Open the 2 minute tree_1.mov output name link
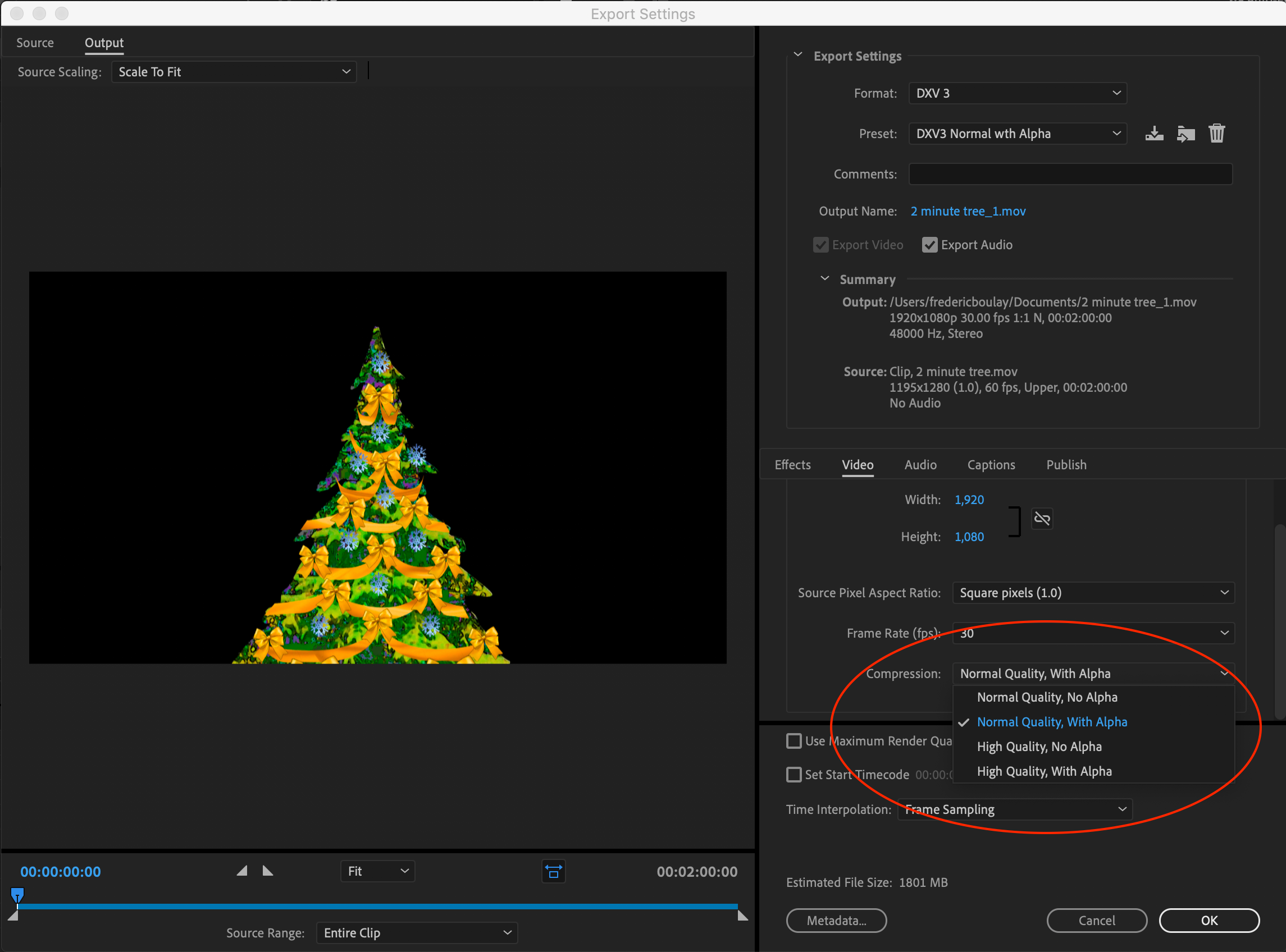The image size is (1286, 952). pos(968,212)
